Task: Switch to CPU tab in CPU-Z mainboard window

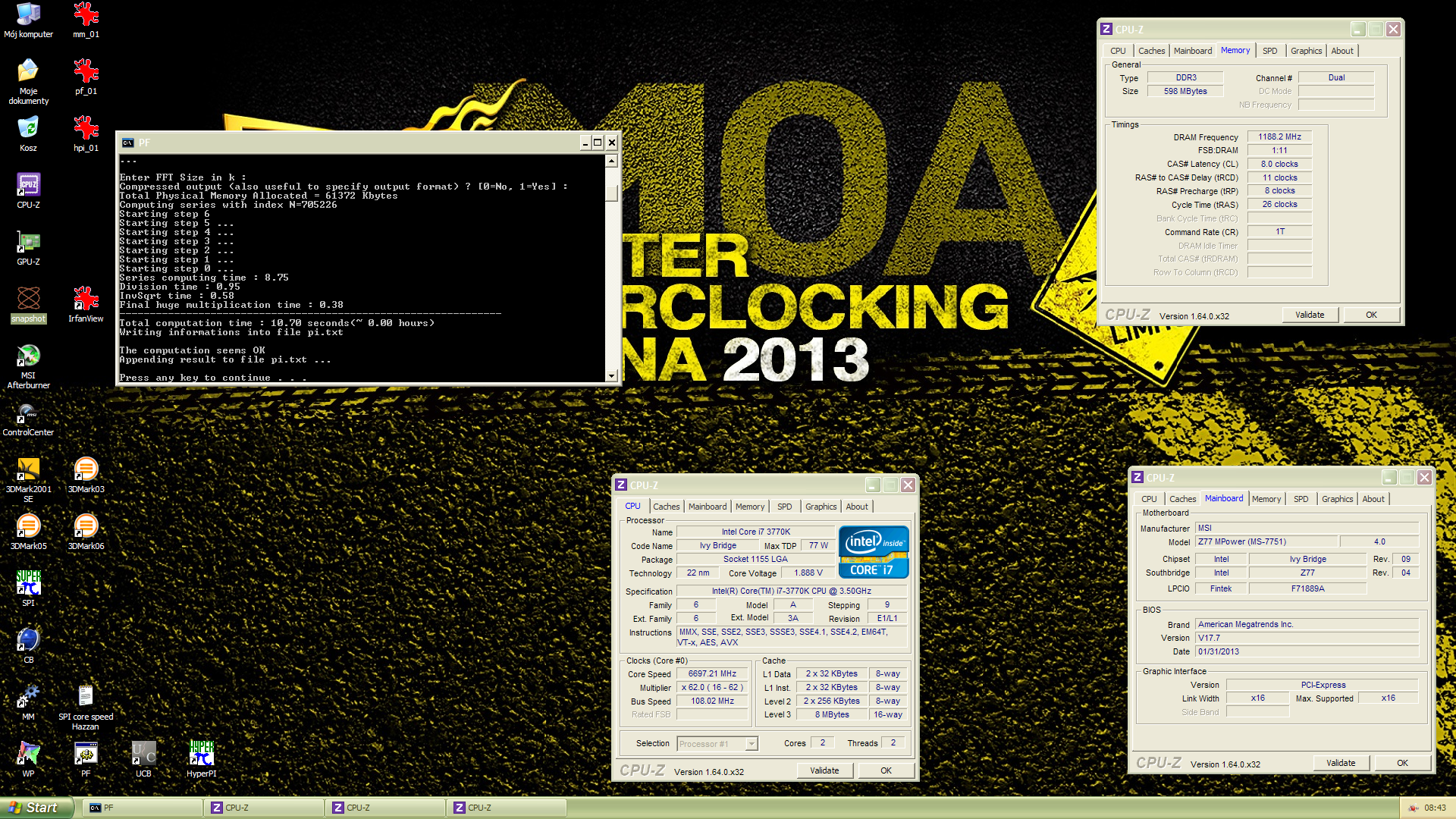Action: [1149, 499]
